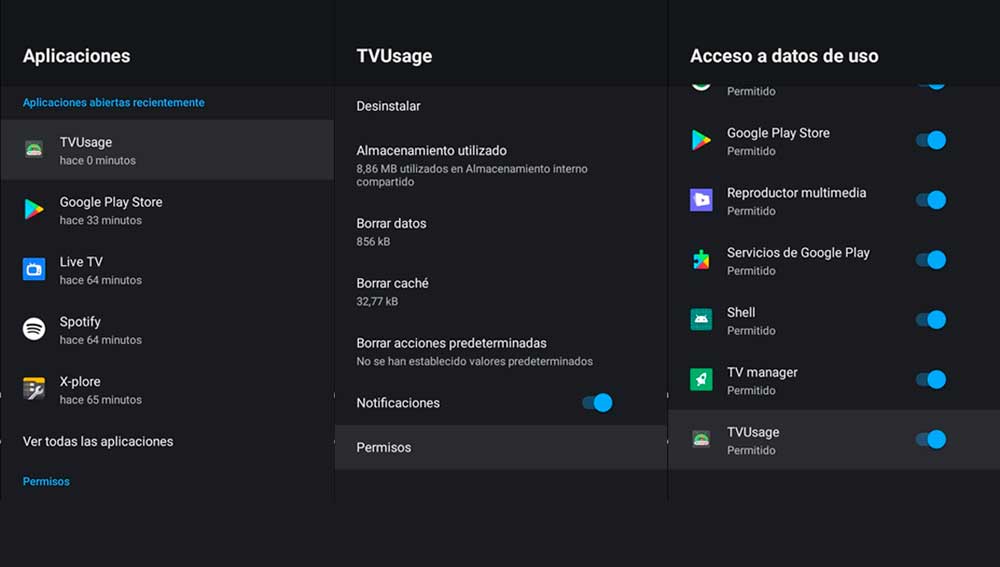This screenshot has width=1000, height=567.
Task: Select Borrar caché option
Action: pos(501,291)
